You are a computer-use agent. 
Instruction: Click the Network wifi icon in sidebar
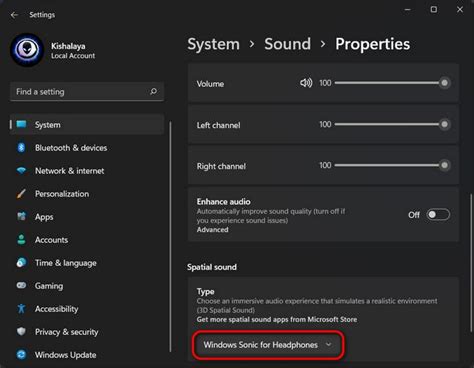click(21, 171)
